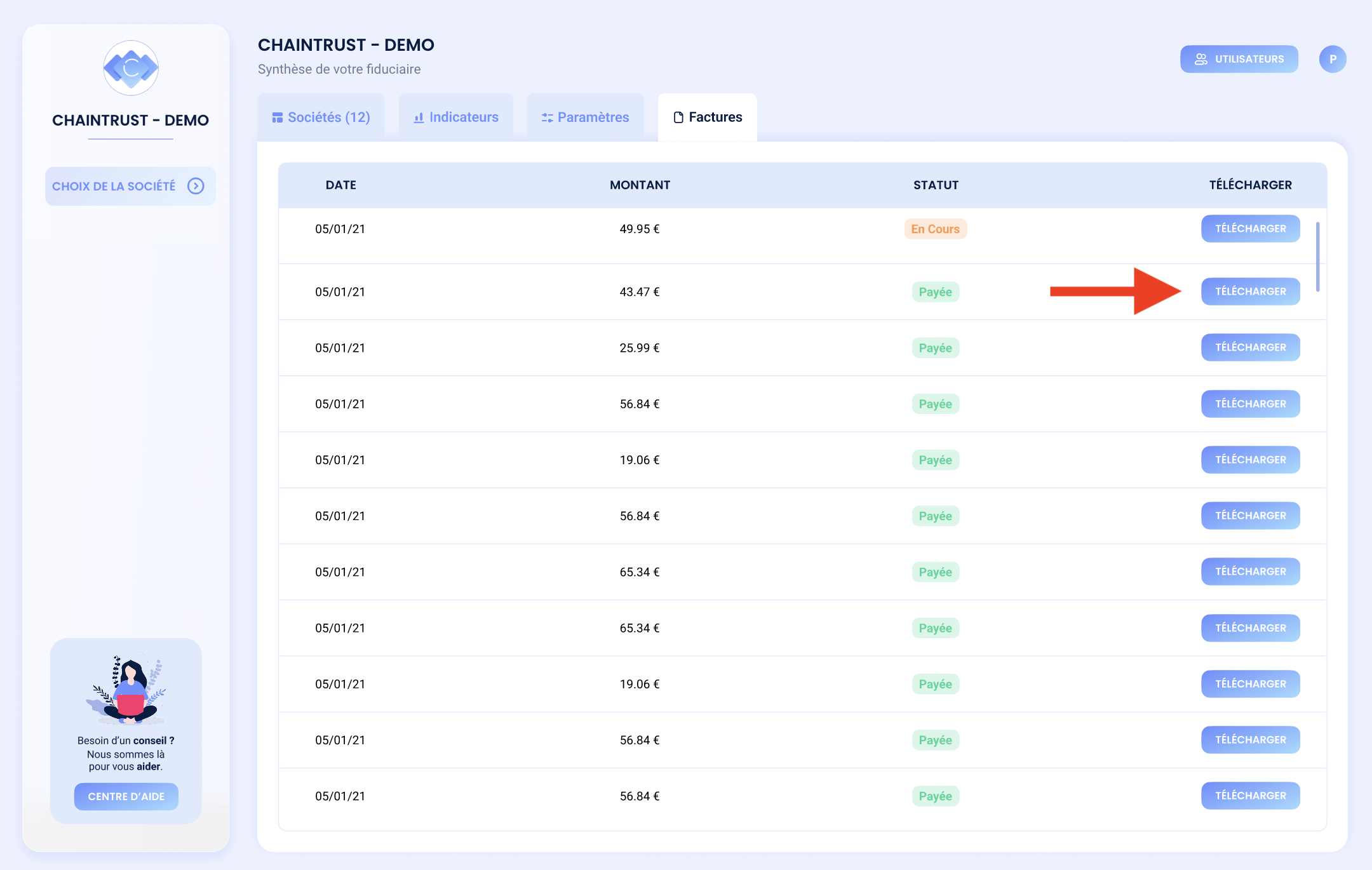
Task: Select the 49.95 € amount cell
Action: pyautogui.click(x=640, y=229)
